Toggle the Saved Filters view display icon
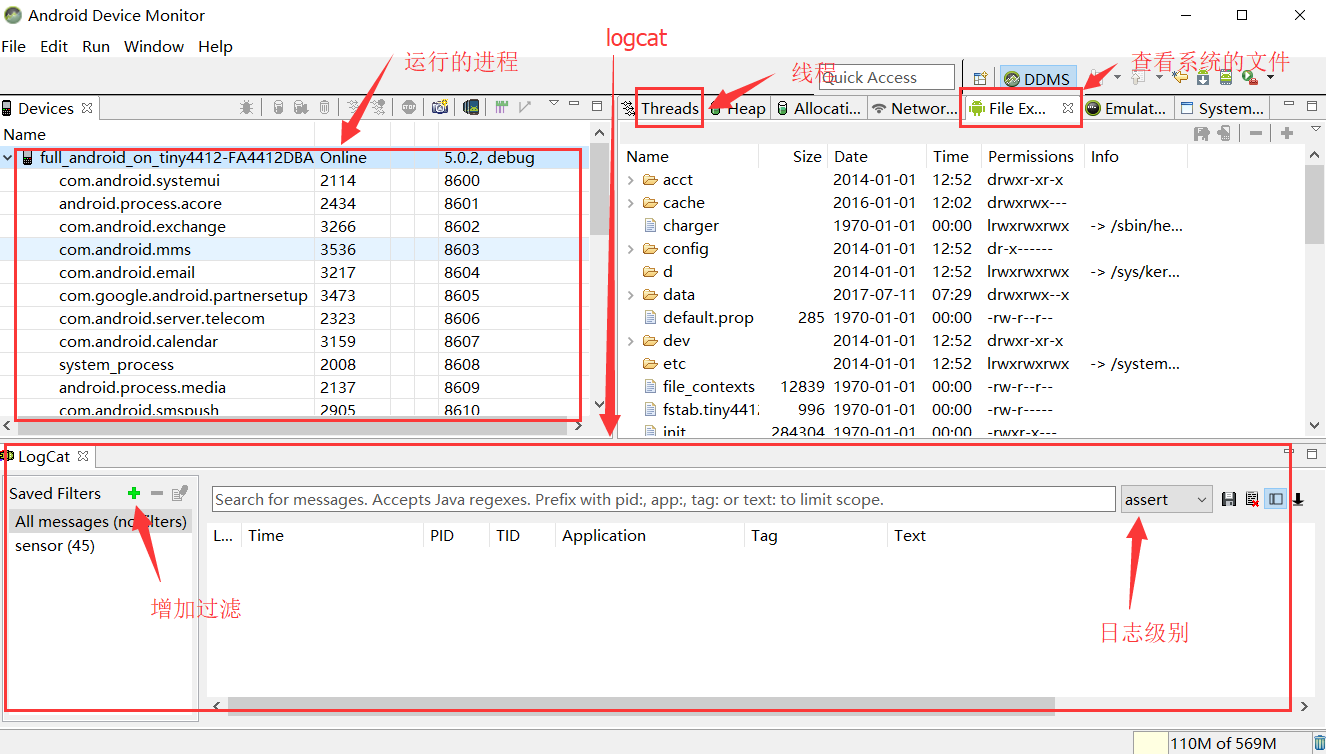The height and width of the screenshot is (754, 1326). (1275, 499)
